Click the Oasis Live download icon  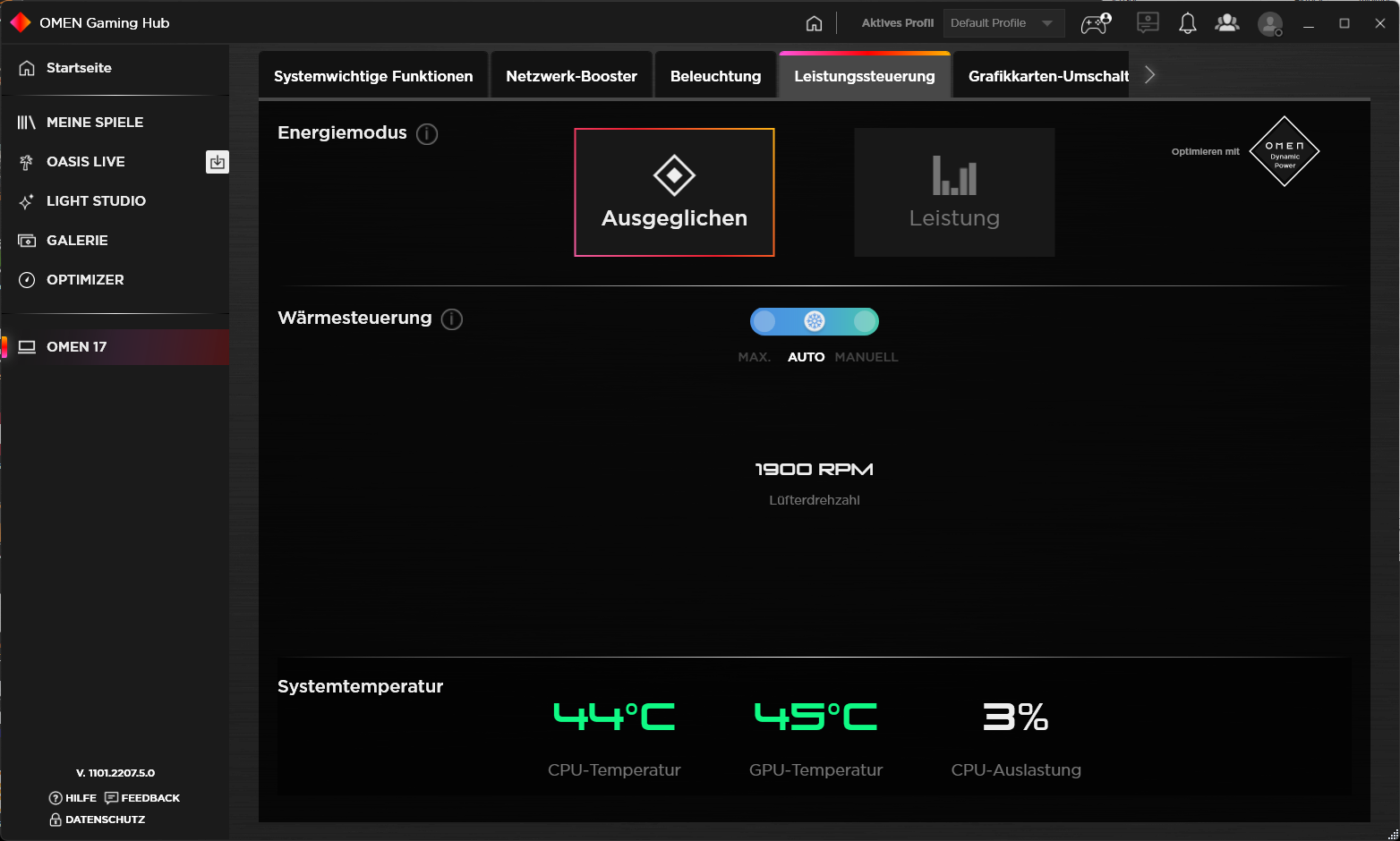(x=217, y=162)
